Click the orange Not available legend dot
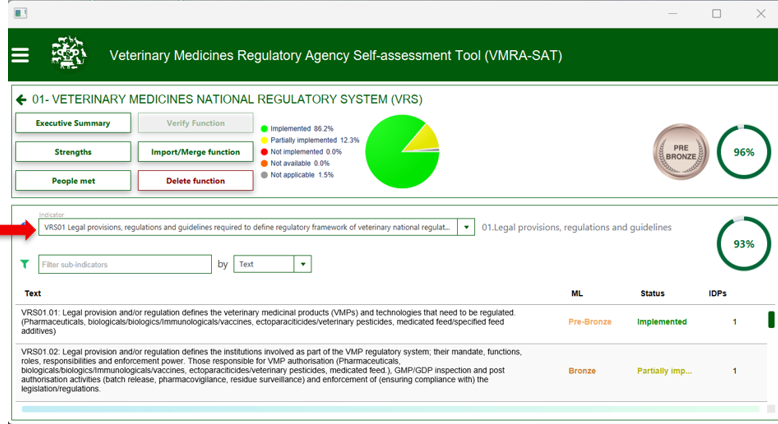Image resolution: width=778 pixels, height=424 pixels. [x=264, y=163]
